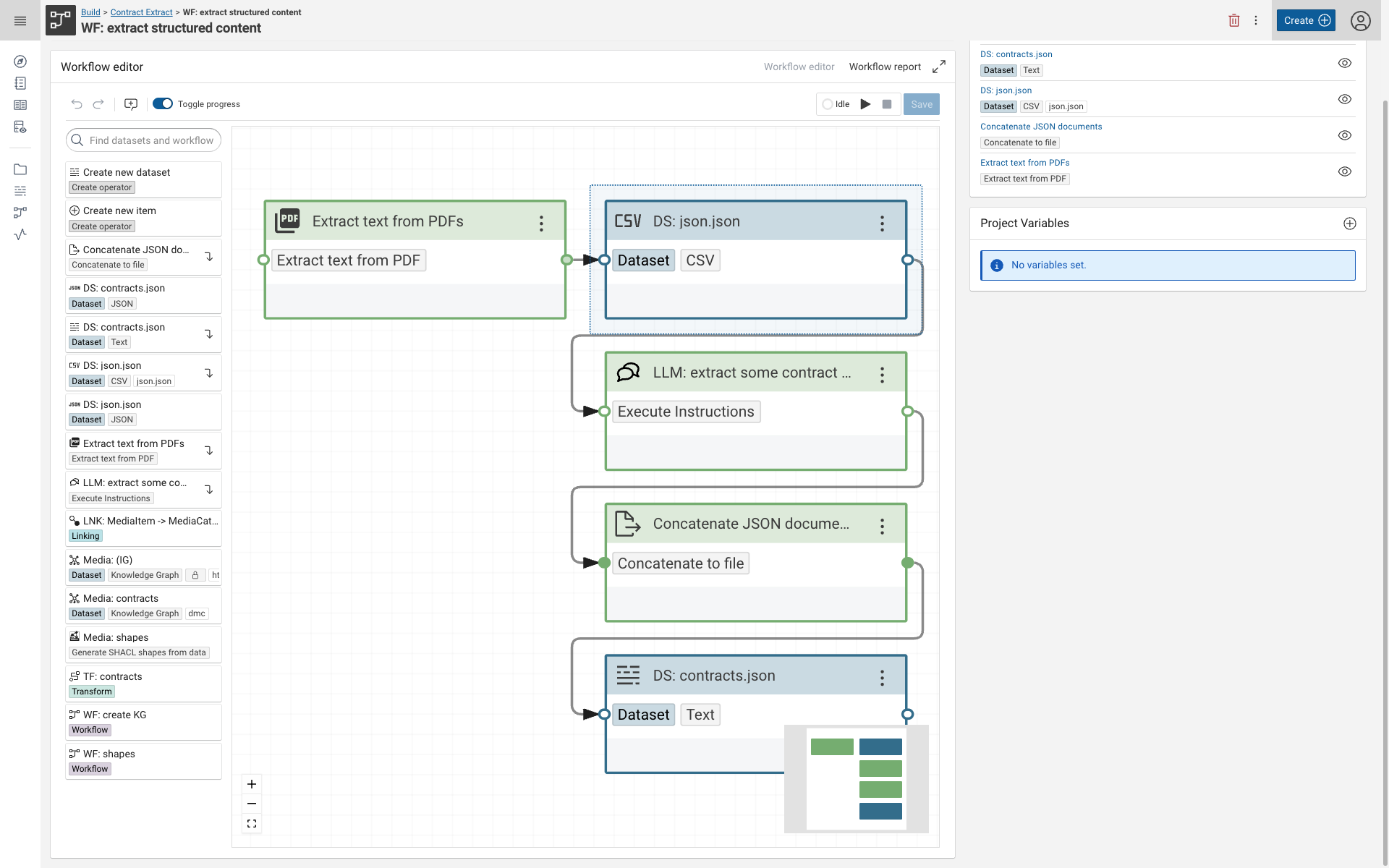Open the datasets list sidebar icon
Screen dimensions: 1389x868
tap(20, 191)
